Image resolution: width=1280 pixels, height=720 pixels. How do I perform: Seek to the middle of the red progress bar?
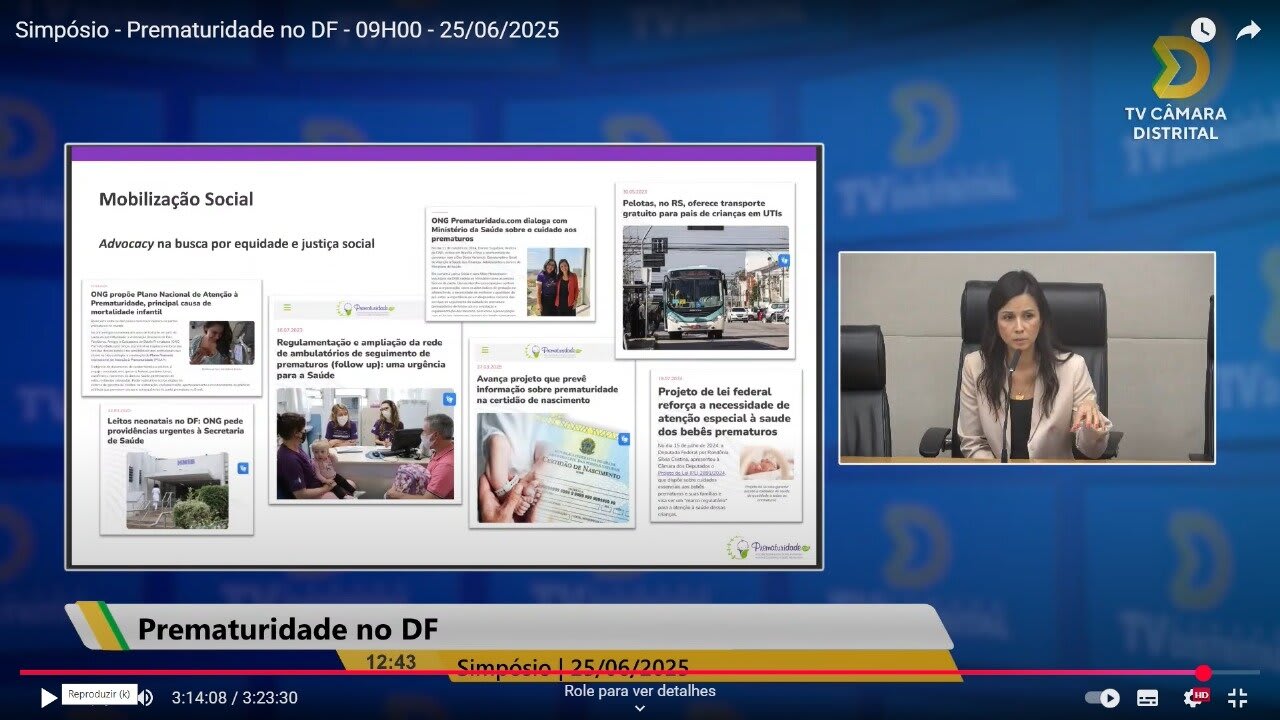click(610, 673)
